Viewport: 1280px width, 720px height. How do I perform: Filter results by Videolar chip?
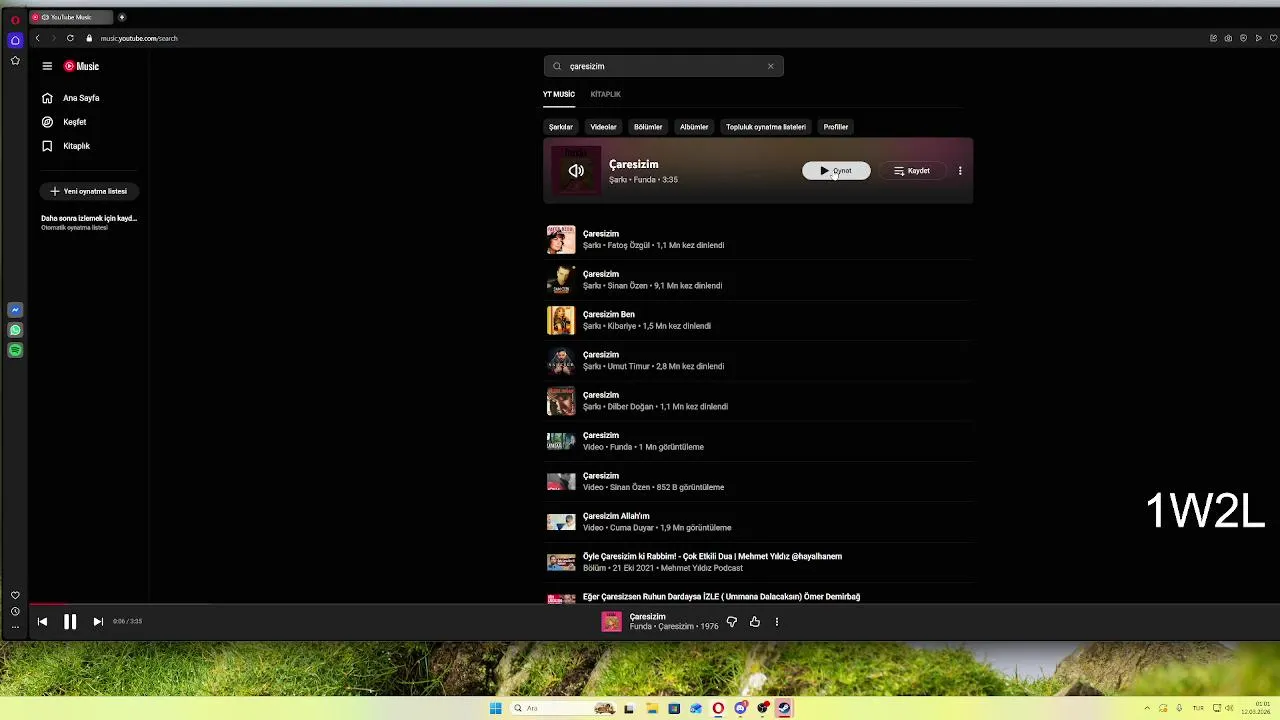(603, 127)
